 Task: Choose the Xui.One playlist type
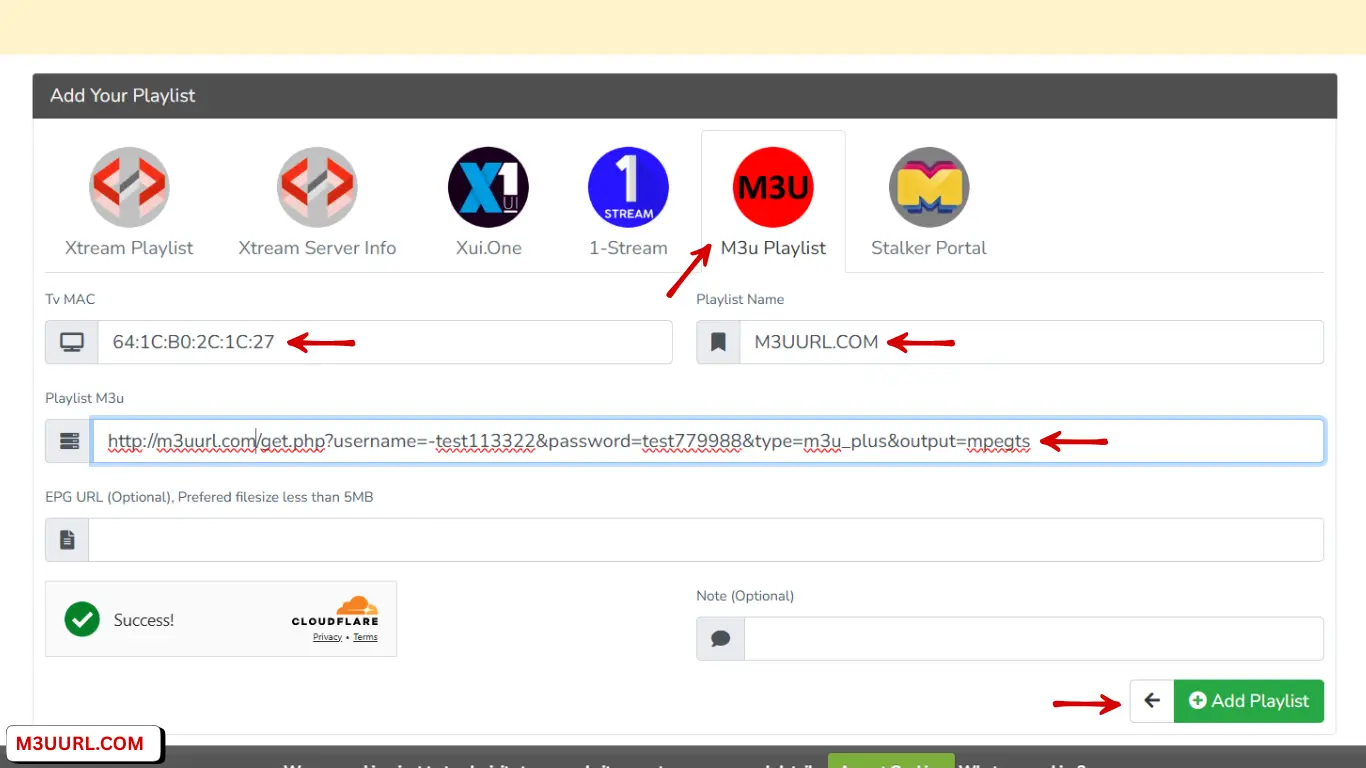point(488,187)
